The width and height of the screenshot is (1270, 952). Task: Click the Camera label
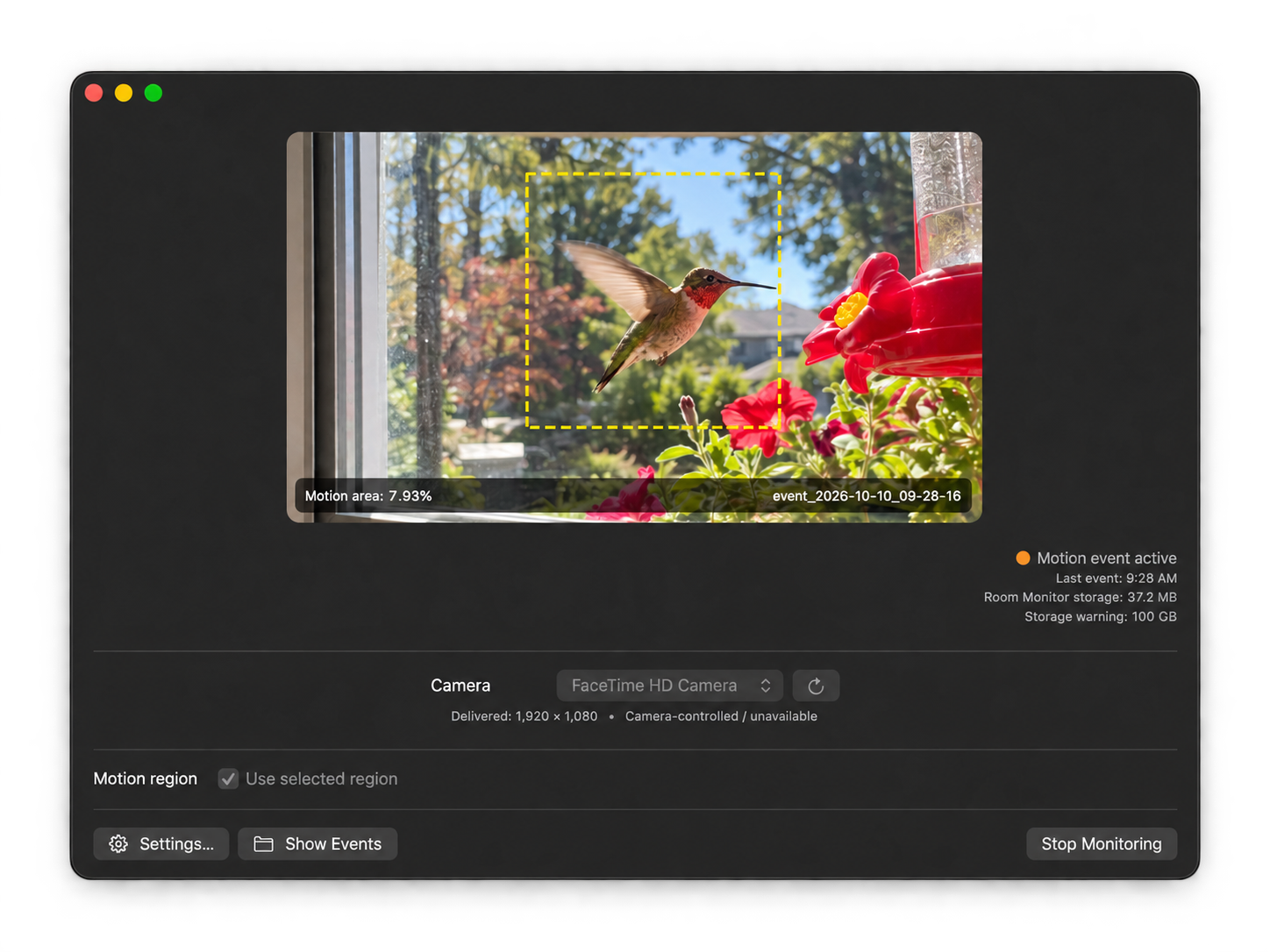(460, 686)
